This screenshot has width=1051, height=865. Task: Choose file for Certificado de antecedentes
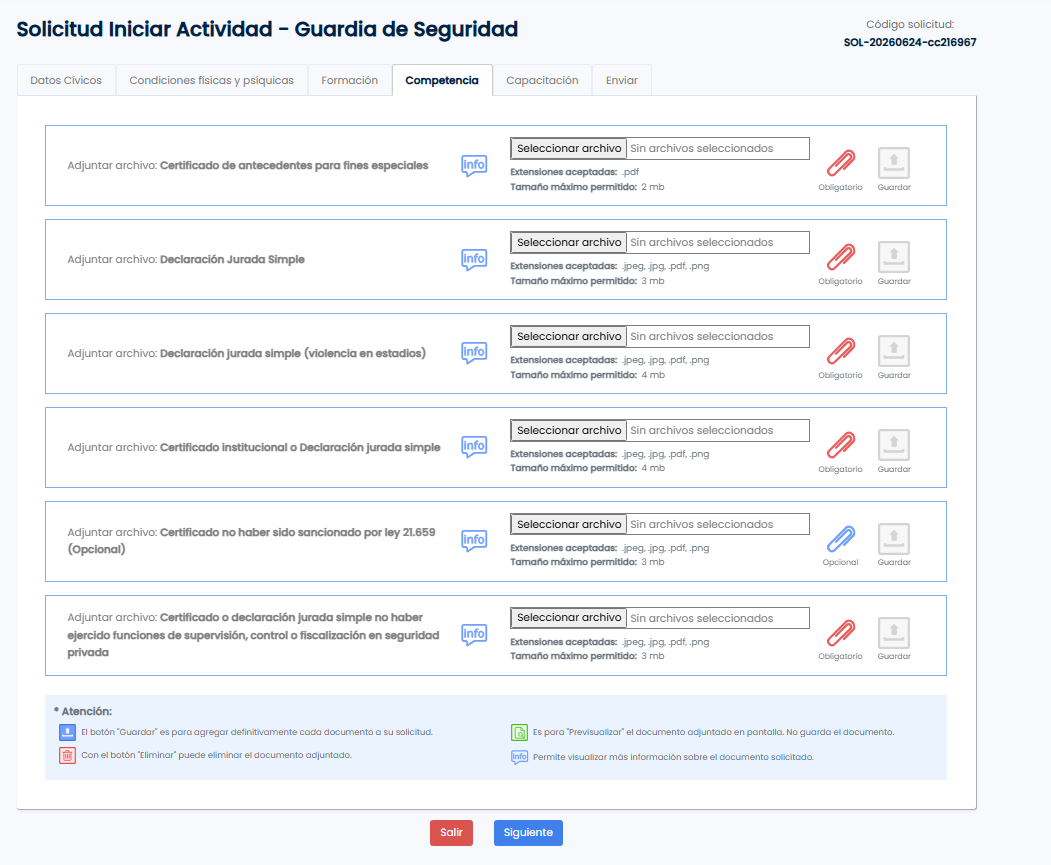coord(568,149)
